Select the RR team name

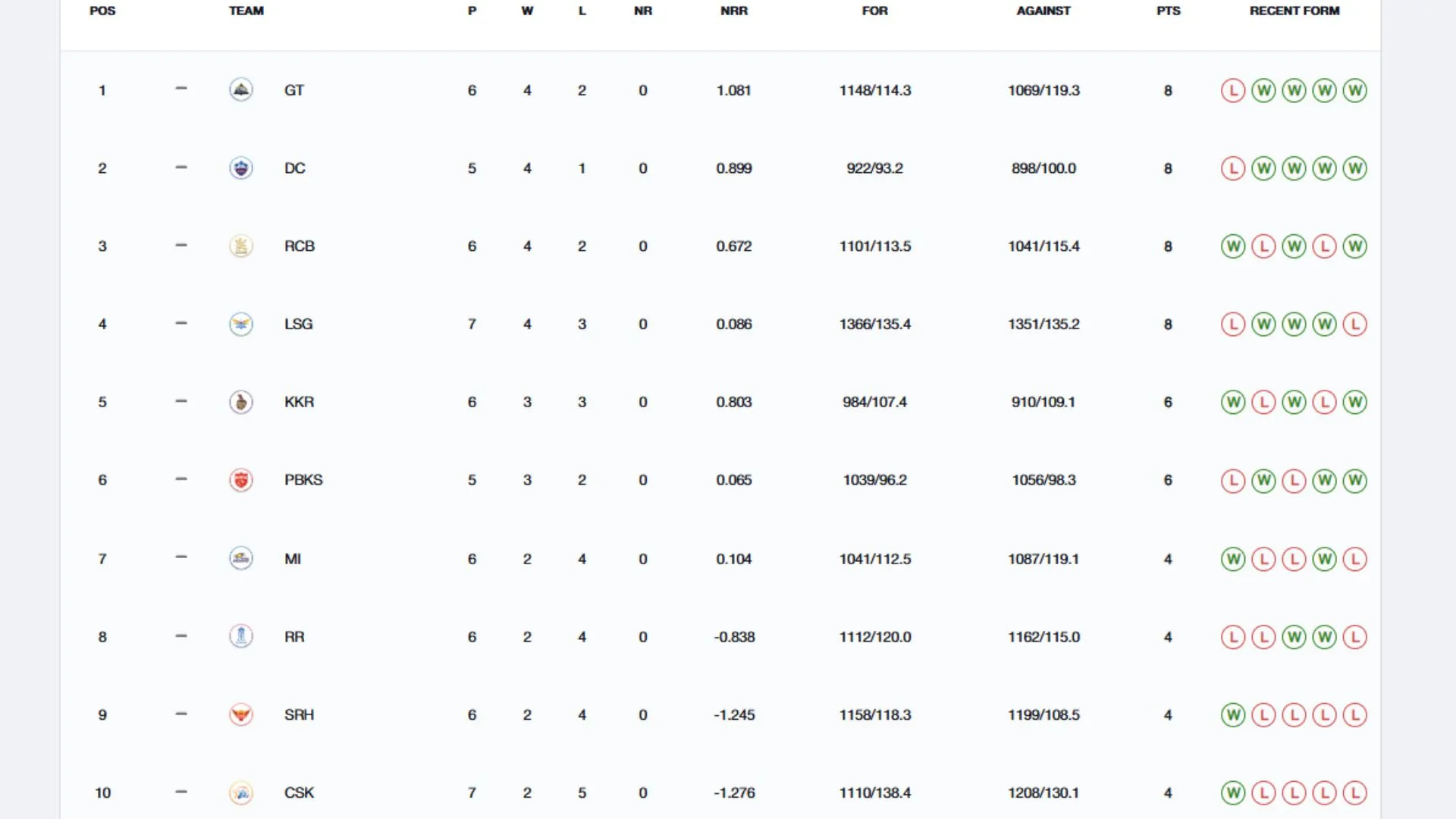click(294, 637)
